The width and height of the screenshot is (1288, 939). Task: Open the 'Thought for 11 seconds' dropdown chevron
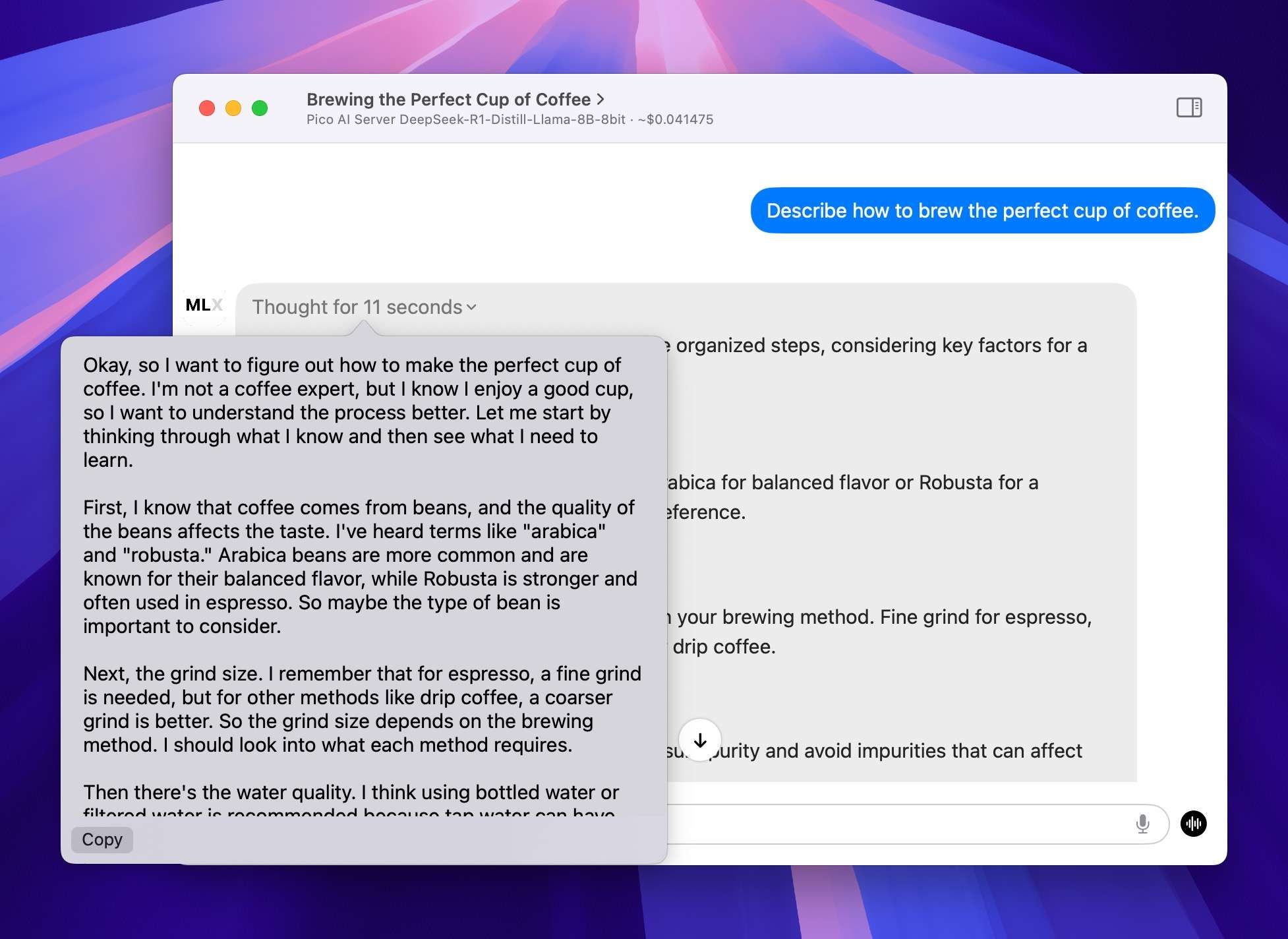(471, 308)
